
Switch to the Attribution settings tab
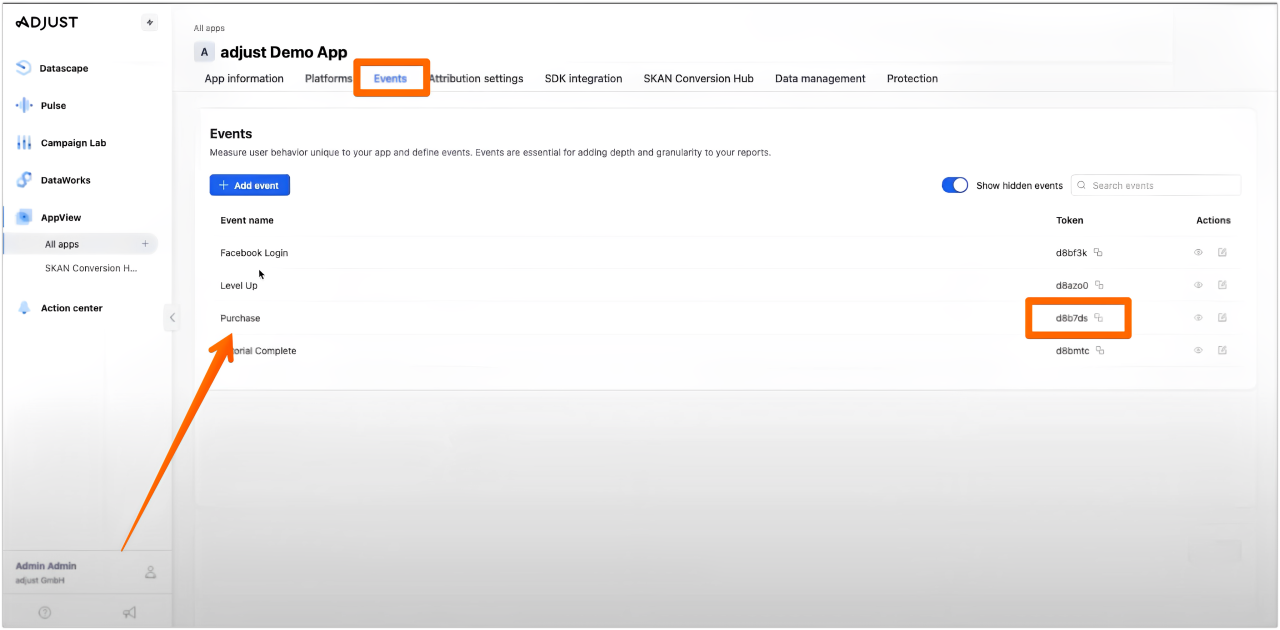476,78
